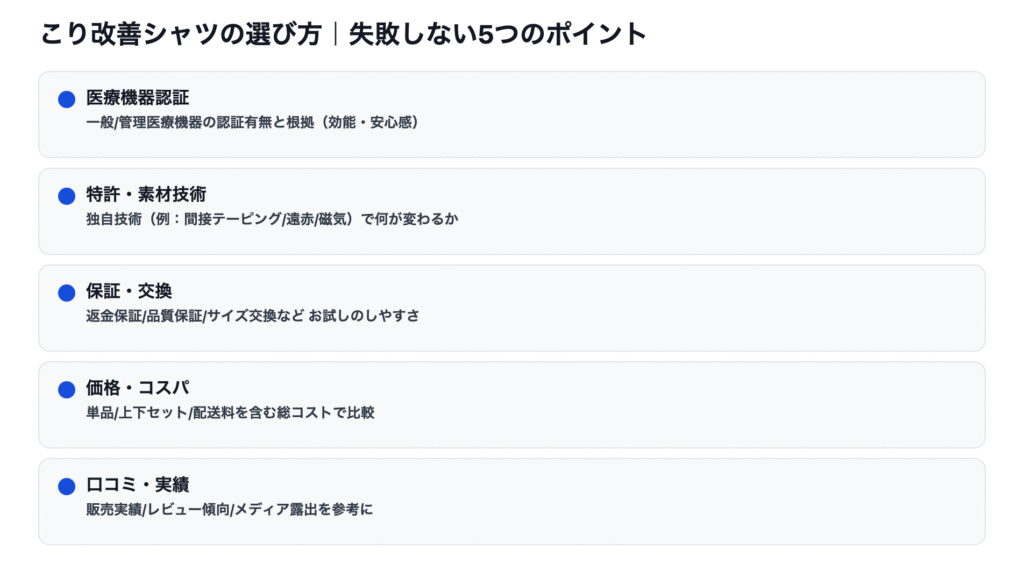Click the blue bullet for 価格・コスパ
The height and width of the screenshot is (571, 1024).
coord(67,389)
